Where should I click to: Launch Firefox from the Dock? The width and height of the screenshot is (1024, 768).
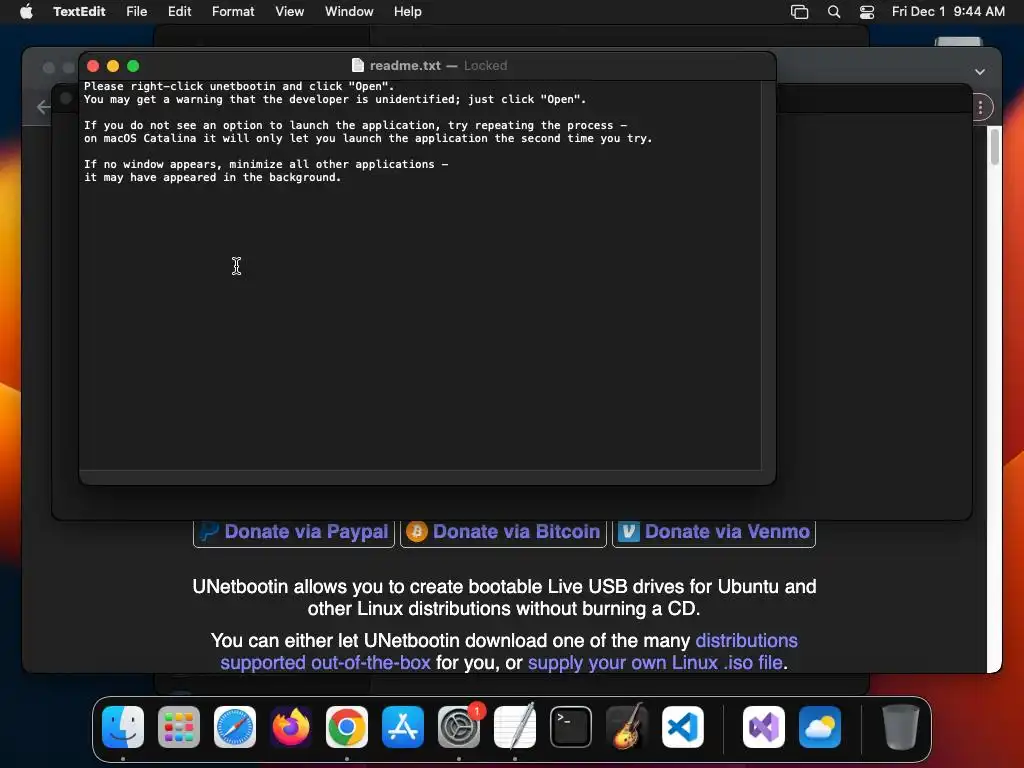point(291,727)
